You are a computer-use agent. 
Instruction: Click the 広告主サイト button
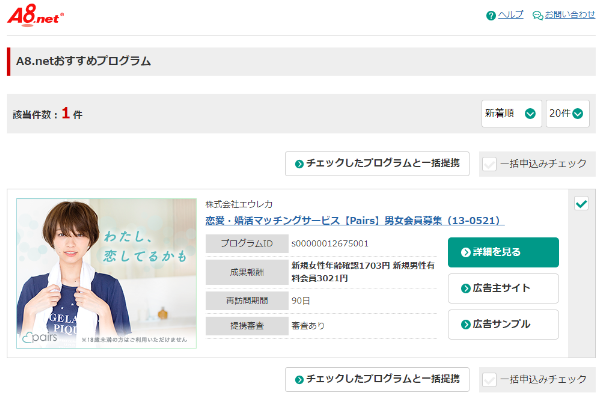(503, 288)
